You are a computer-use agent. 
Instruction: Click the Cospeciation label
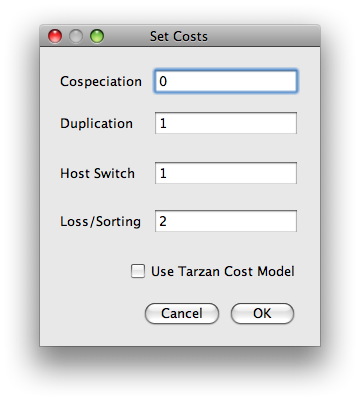coord(101,82)
